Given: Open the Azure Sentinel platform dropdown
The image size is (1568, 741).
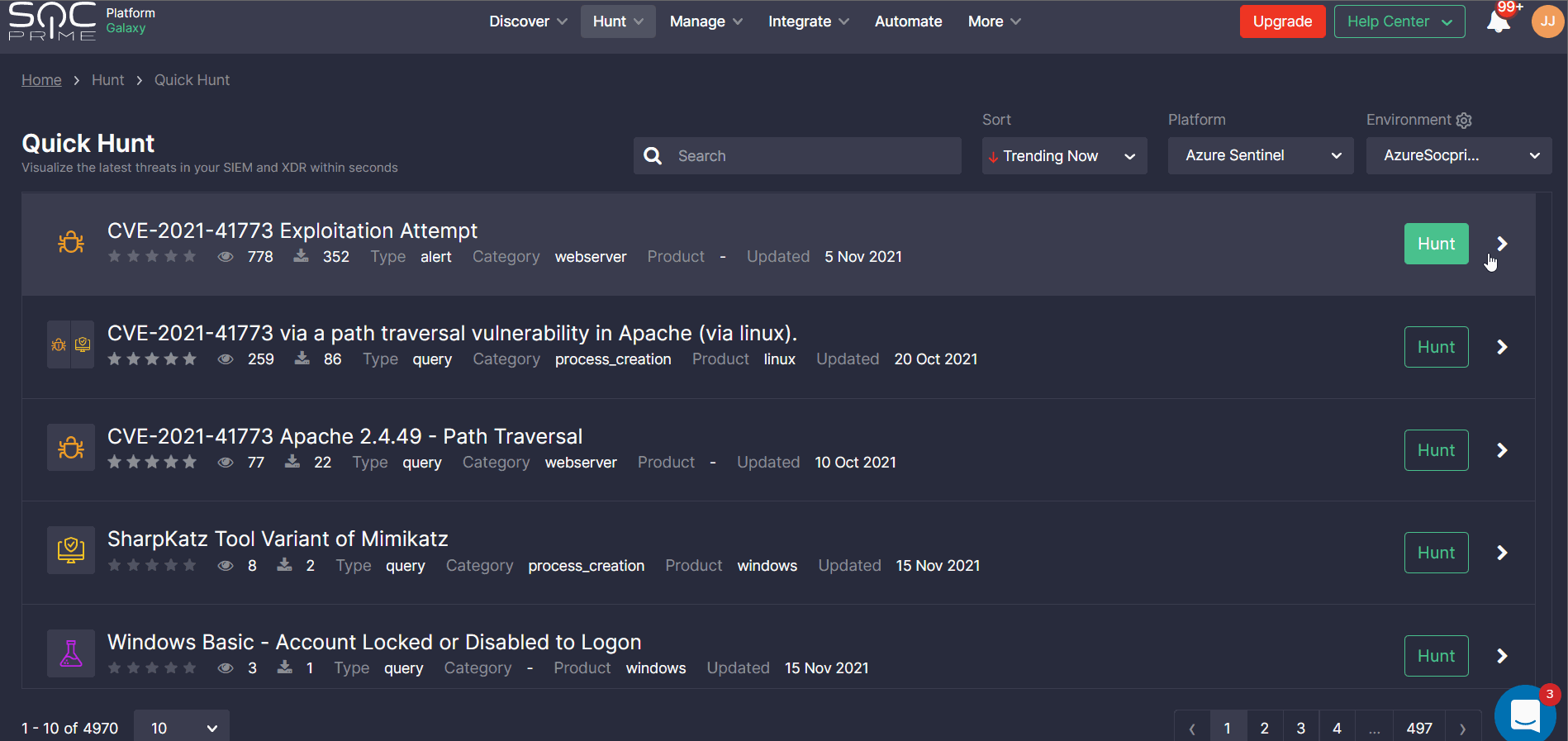Looking at the screenshot, I should point(1261,155).
